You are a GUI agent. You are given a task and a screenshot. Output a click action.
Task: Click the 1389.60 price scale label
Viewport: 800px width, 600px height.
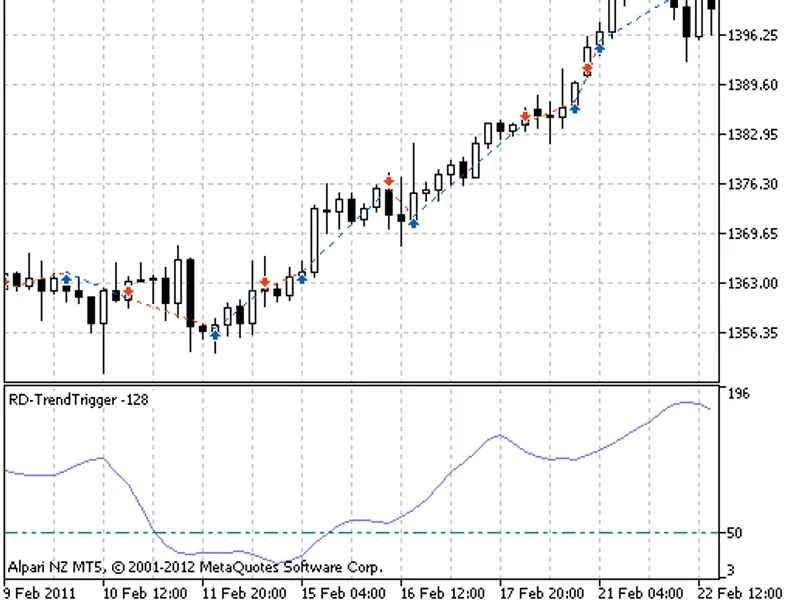coord(753,85)
